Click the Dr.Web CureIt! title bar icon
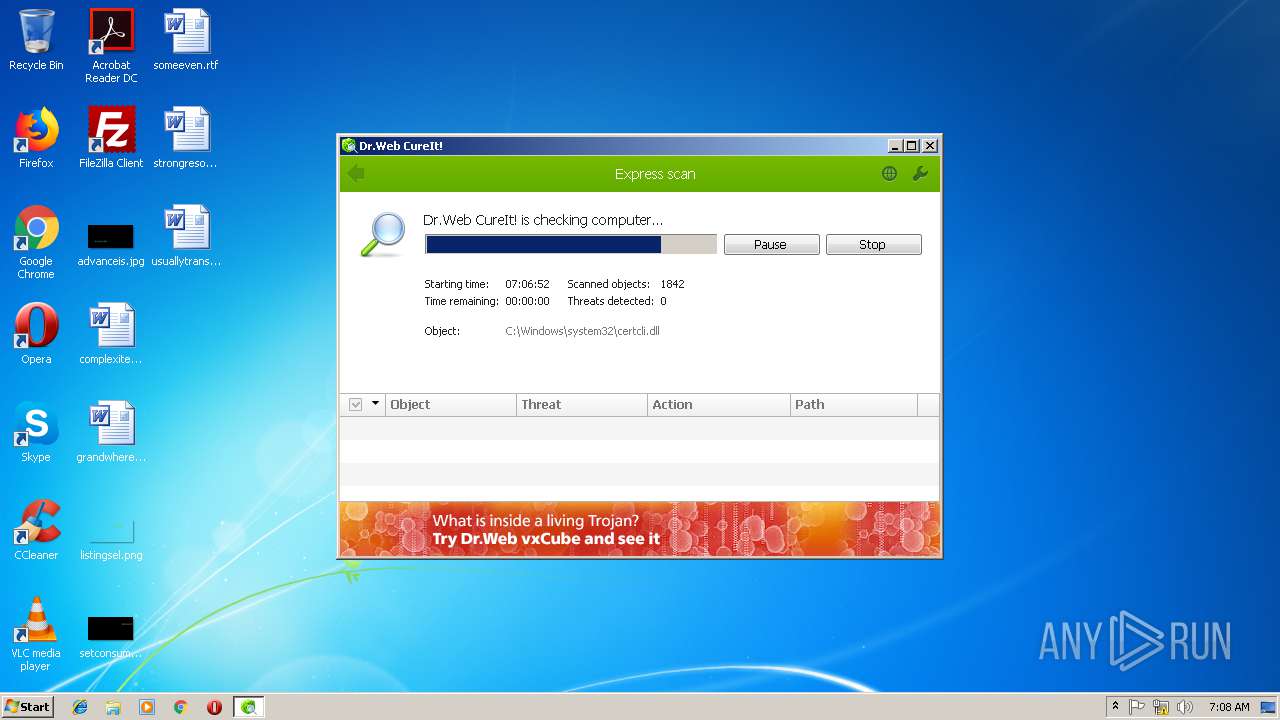The height and width of the screenshot is (720, 1280). pos(349,146)
